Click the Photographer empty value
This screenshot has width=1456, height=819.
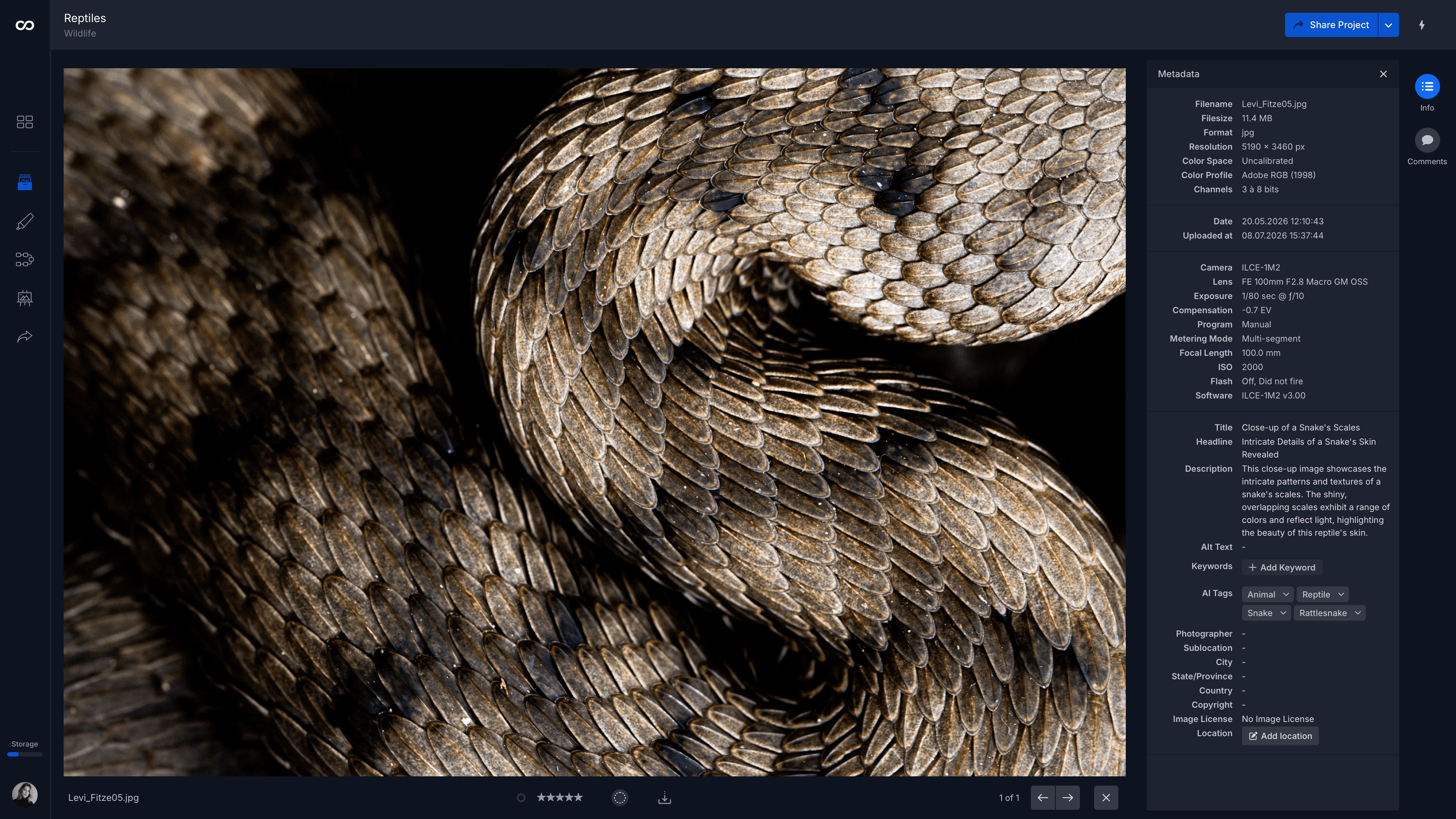click(1243, 633)
